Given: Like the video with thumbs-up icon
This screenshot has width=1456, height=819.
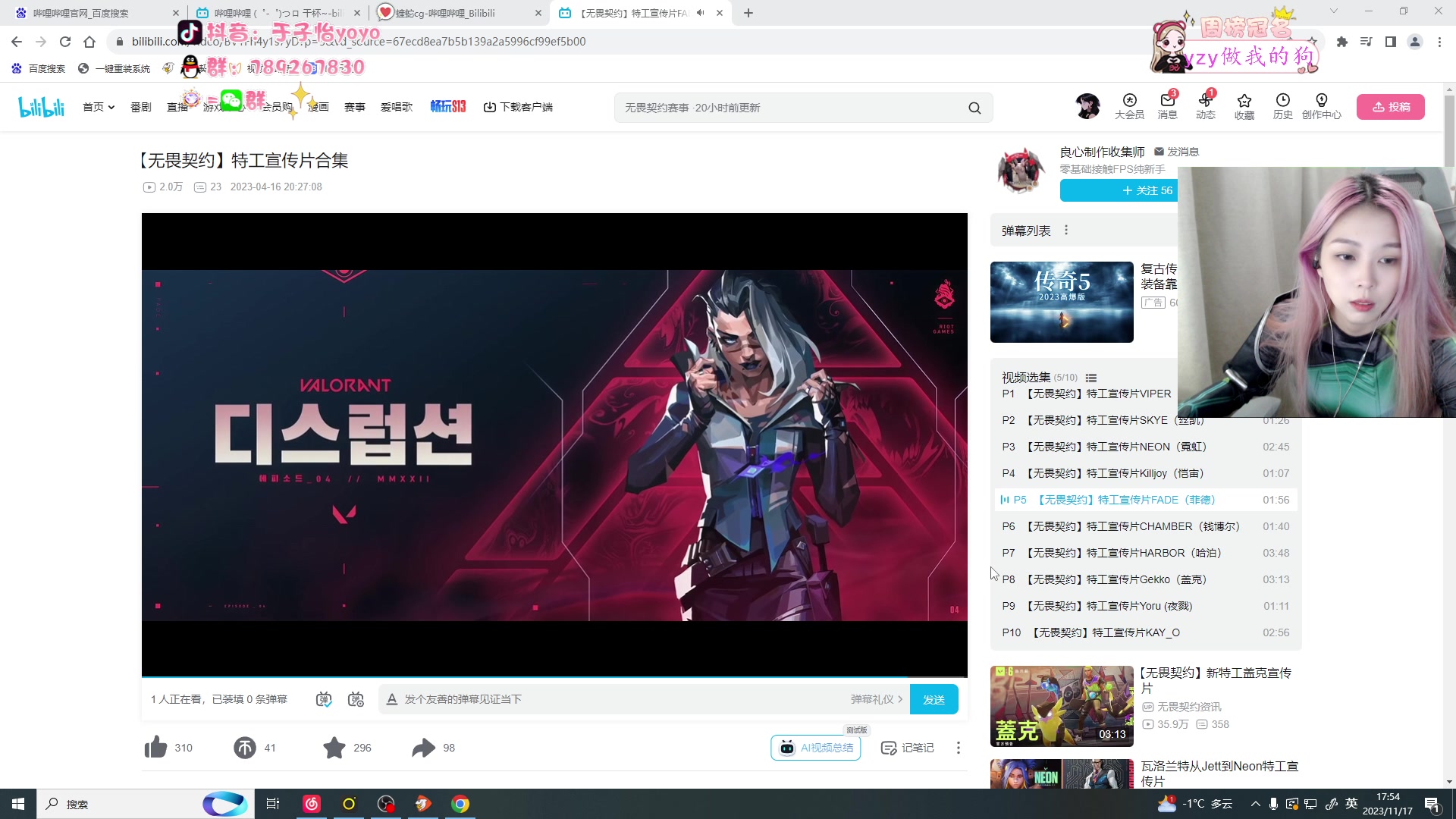Looking at the screenshot, I should pyautogui.click(x=155, y=748).
